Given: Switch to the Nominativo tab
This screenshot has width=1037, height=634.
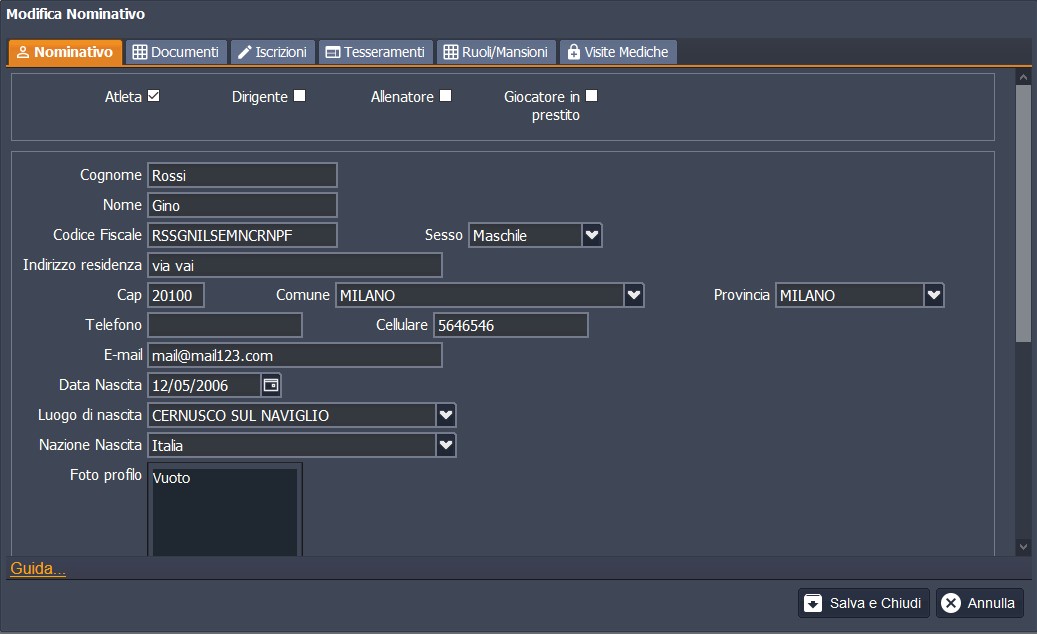Looking at the screenshot, I should coord(66,52).
